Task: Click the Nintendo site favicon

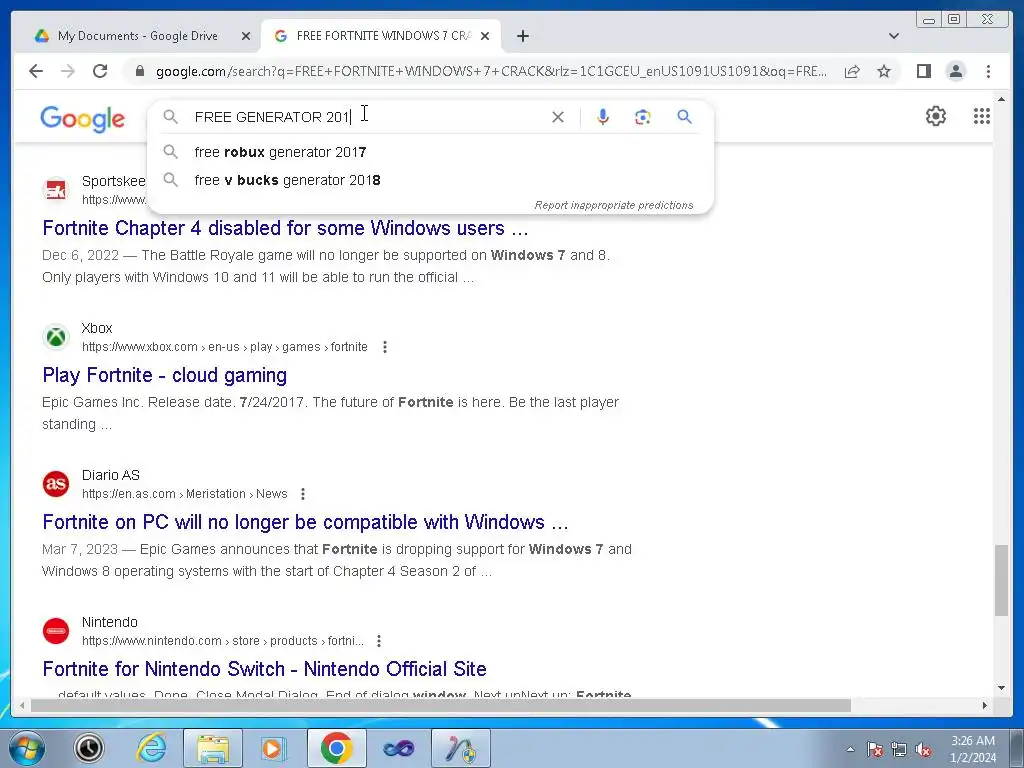Action: coord(56,631)
